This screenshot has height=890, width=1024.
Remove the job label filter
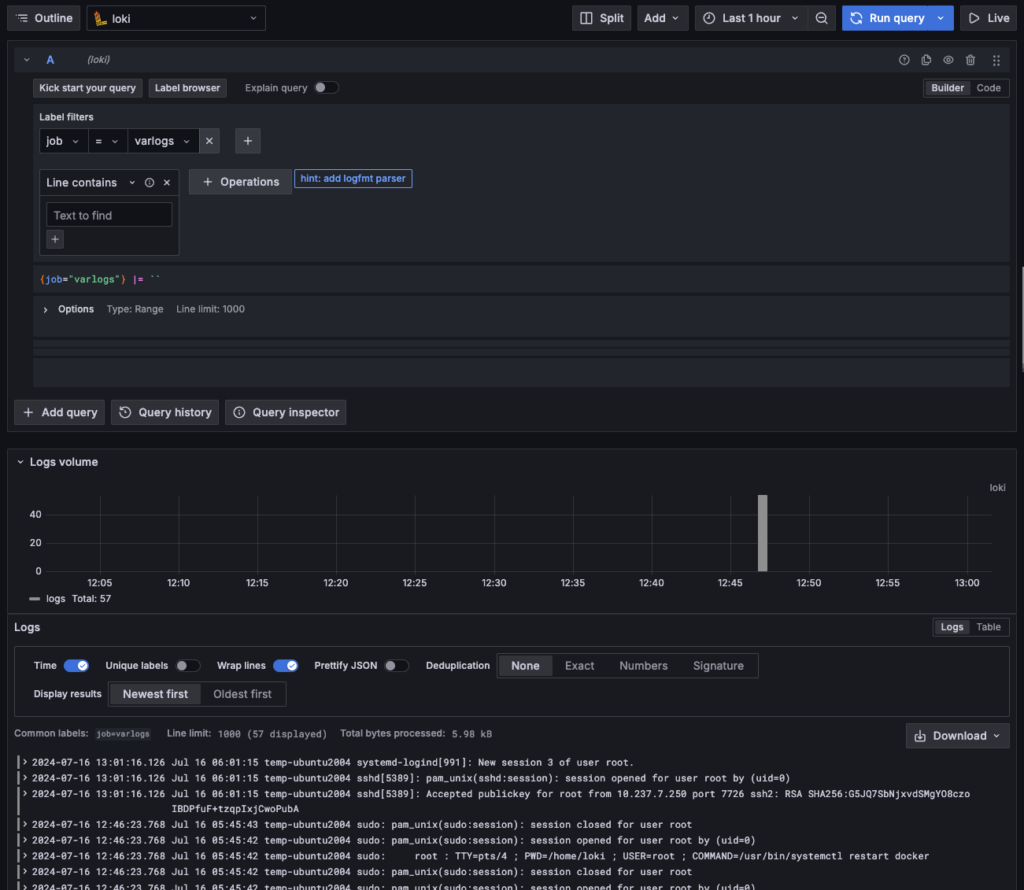tap(209, 141)
